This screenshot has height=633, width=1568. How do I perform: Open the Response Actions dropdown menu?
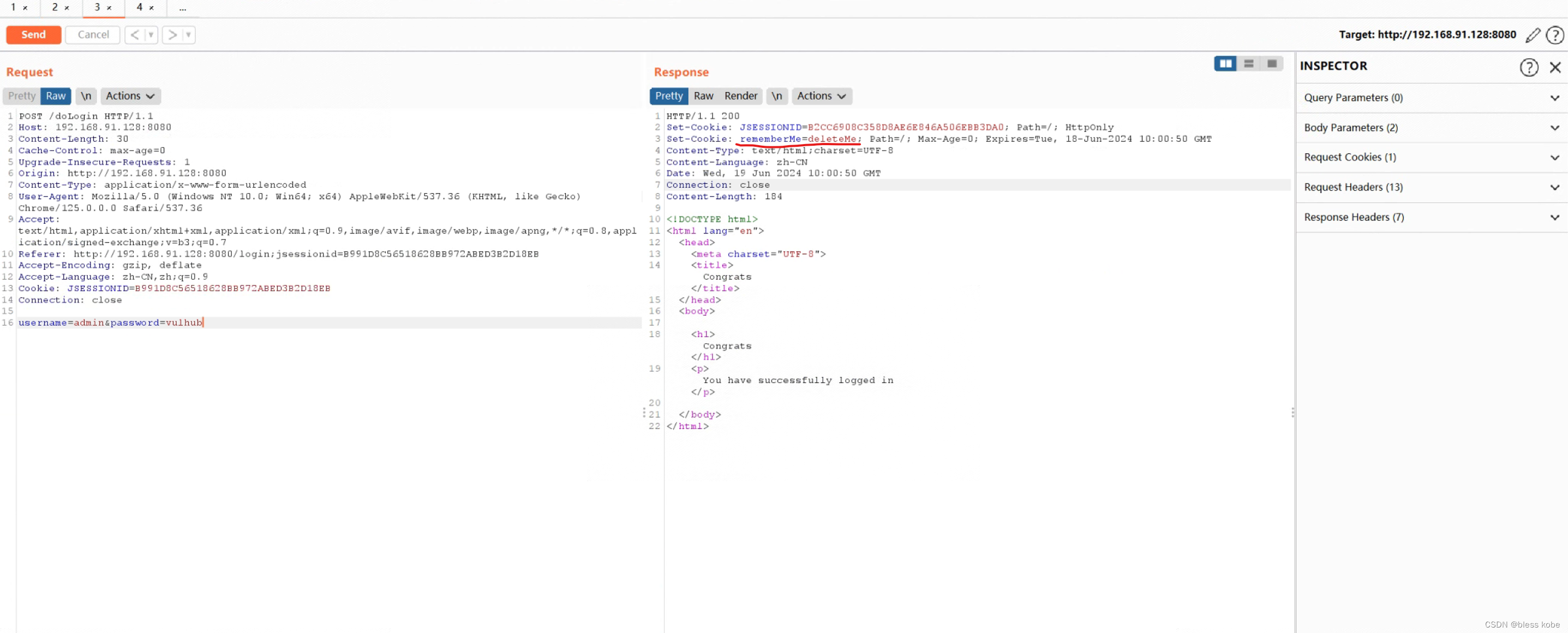coord(821,95)
